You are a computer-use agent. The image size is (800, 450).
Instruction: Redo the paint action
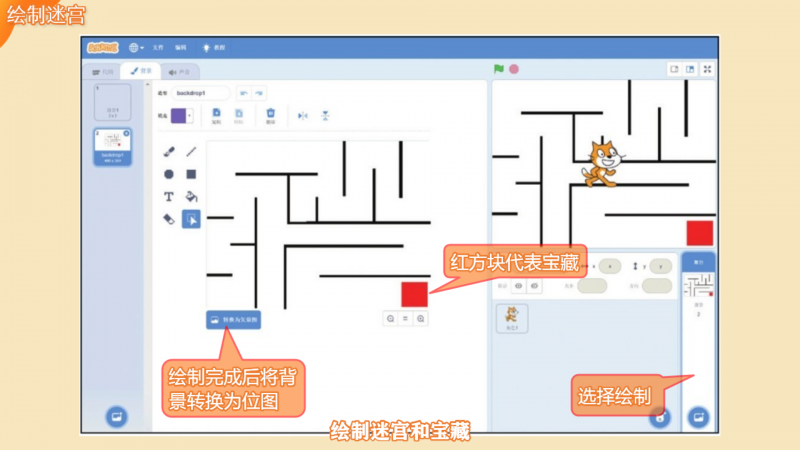coord(259,93)
